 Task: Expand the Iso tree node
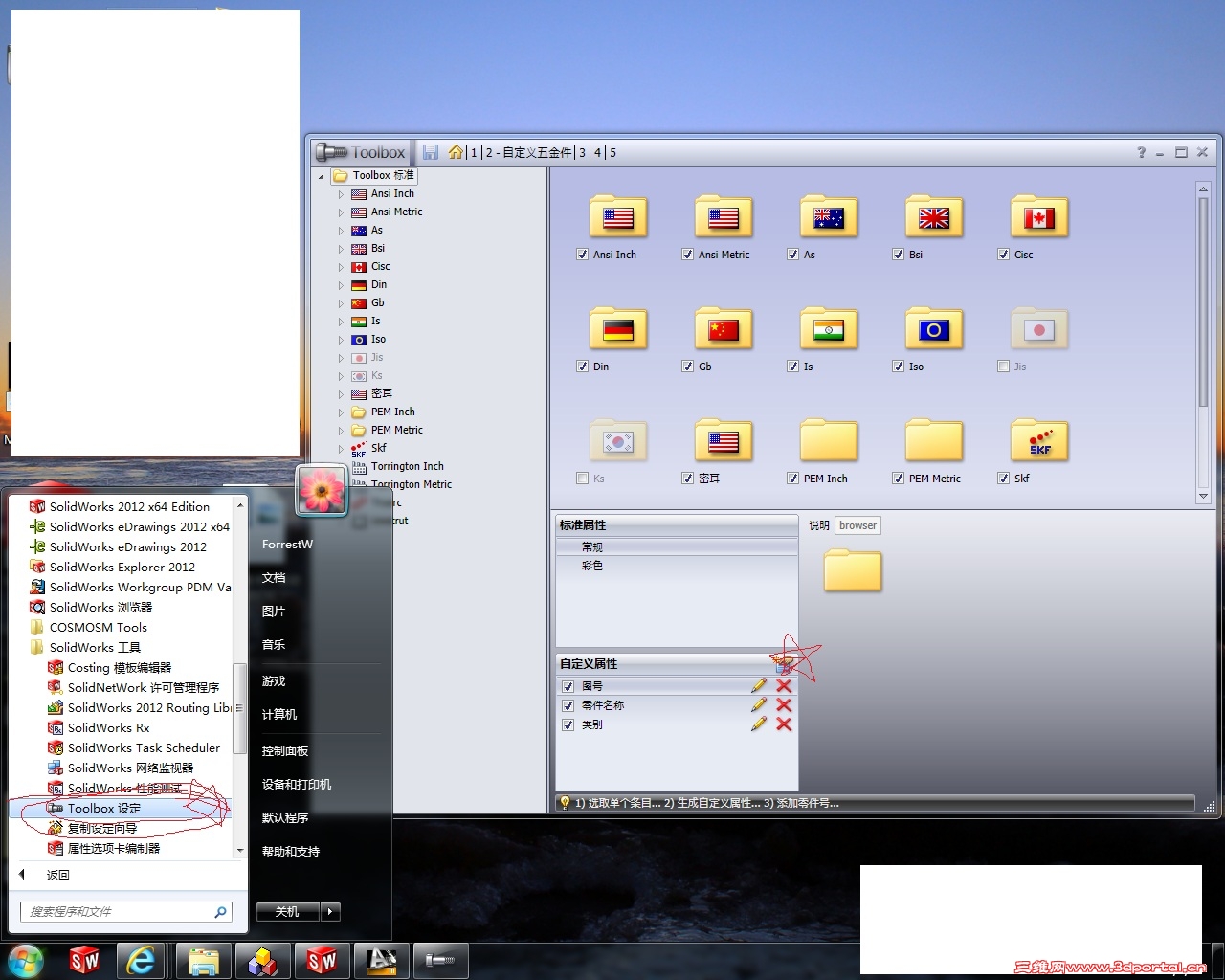tap(340, 340)
